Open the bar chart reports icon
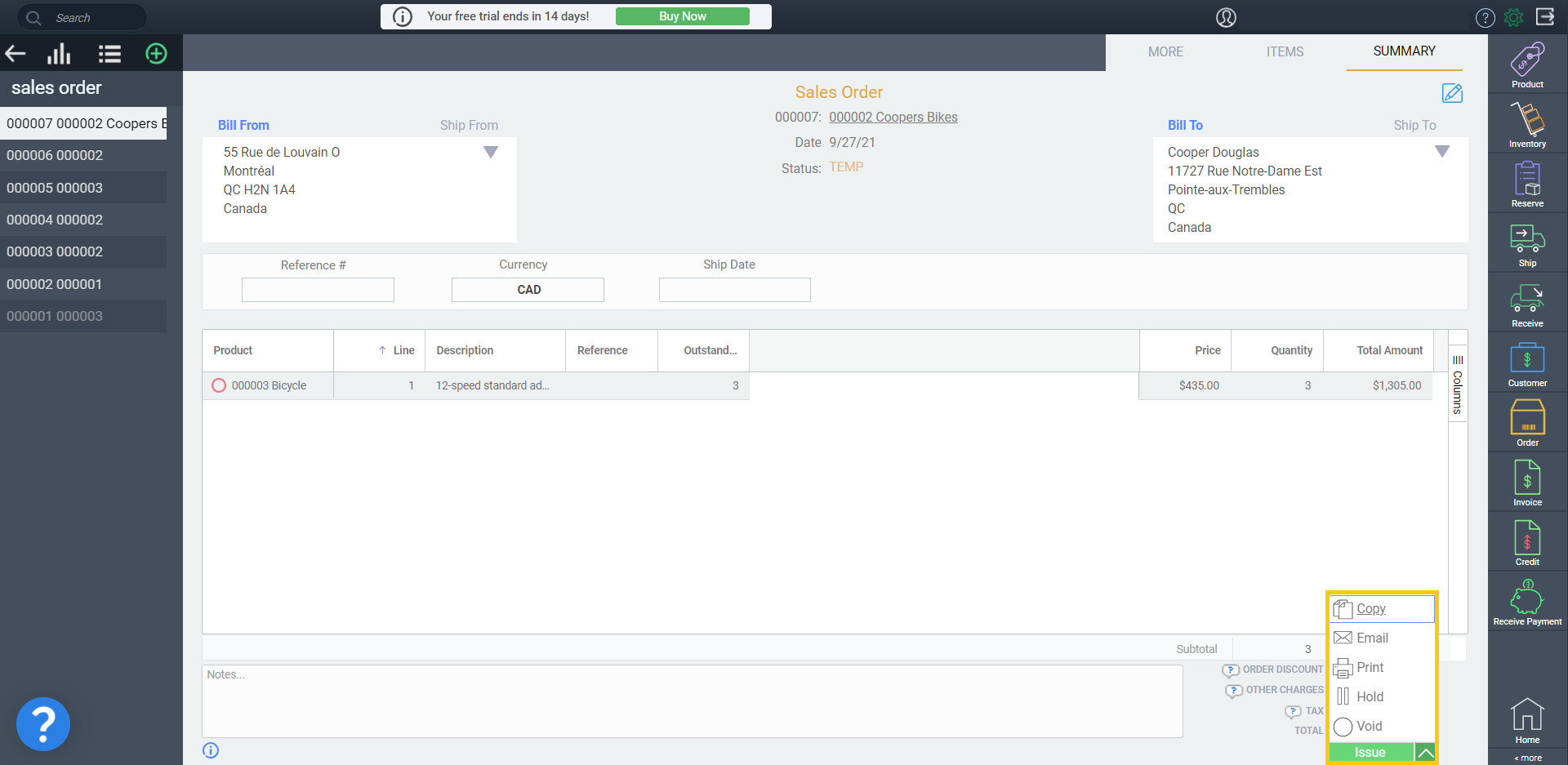Screen dimensions: 1568x765 (59, 54)
